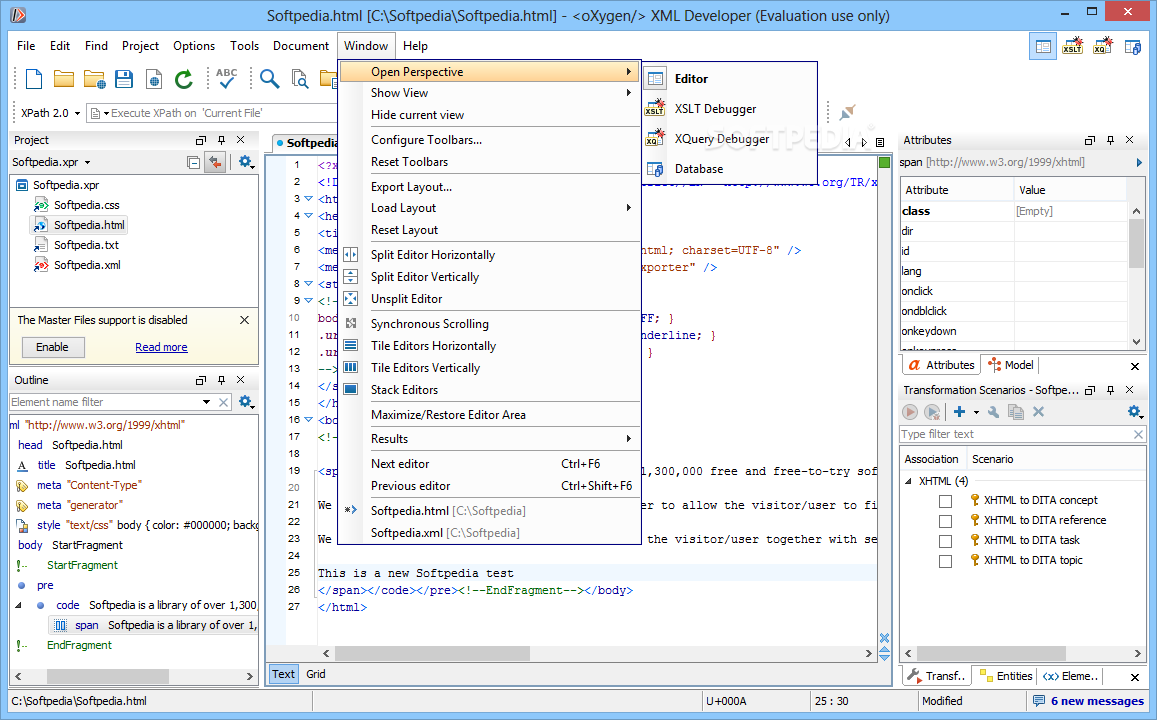Image resolution: width=1157 pixels, height=720 pixels.
Task: Save the file with the floppy disk icon
Action: point(124,79)
